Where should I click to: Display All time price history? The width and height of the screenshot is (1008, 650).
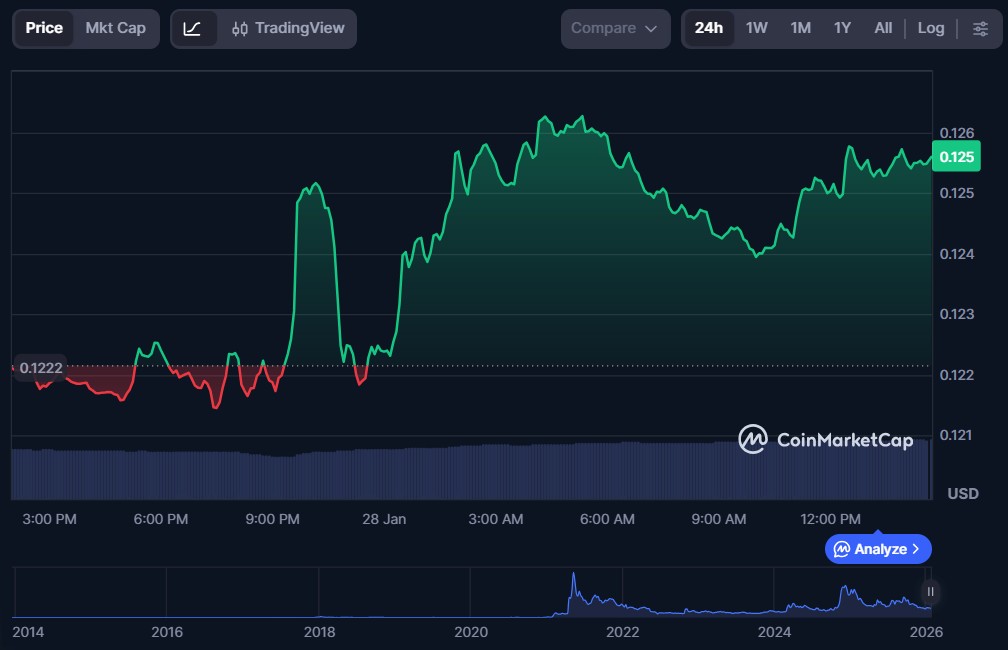[883, 28]
